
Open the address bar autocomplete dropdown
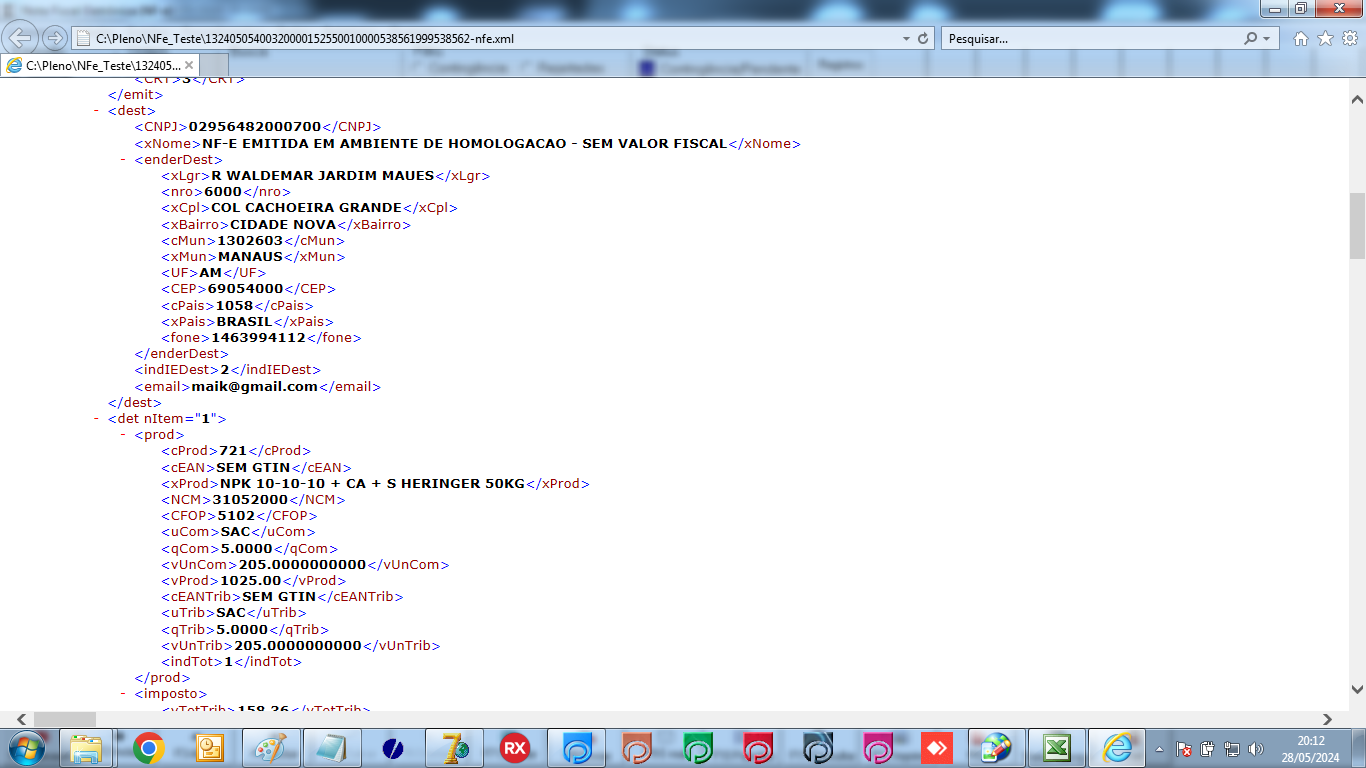906,39
